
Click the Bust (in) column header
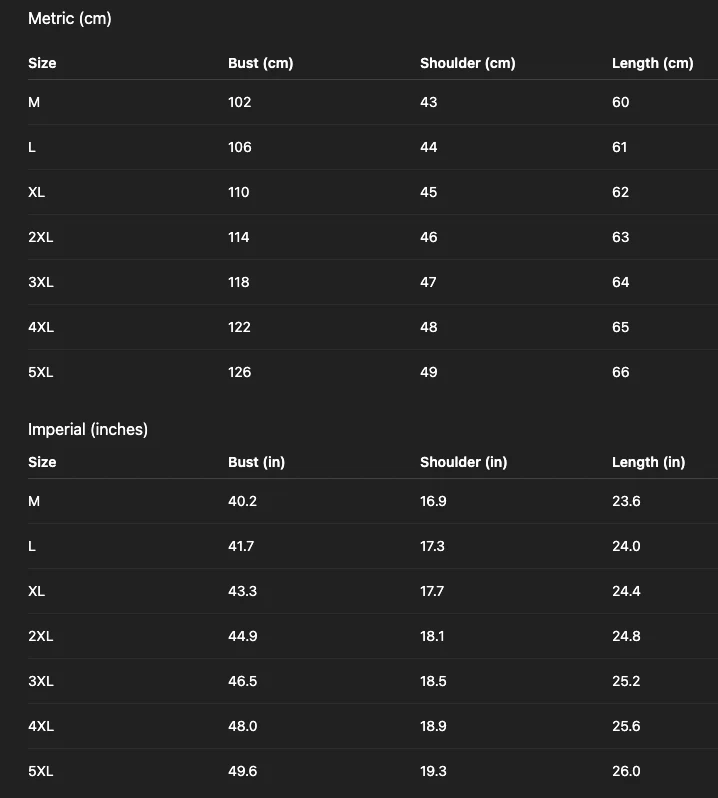(x=256, y=462)
